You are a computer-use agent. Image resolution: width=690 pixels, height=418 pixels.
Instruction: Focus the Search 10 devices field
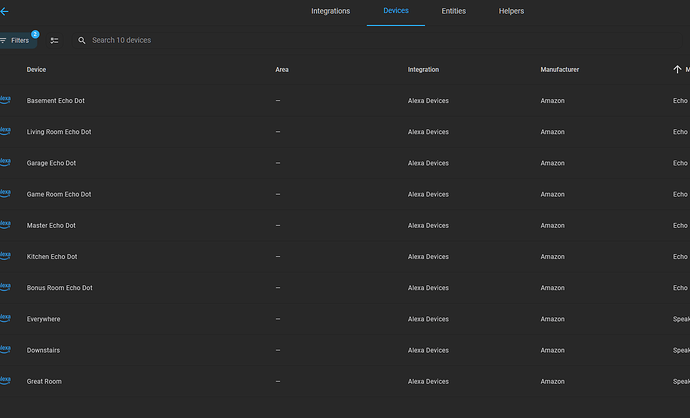378,40
